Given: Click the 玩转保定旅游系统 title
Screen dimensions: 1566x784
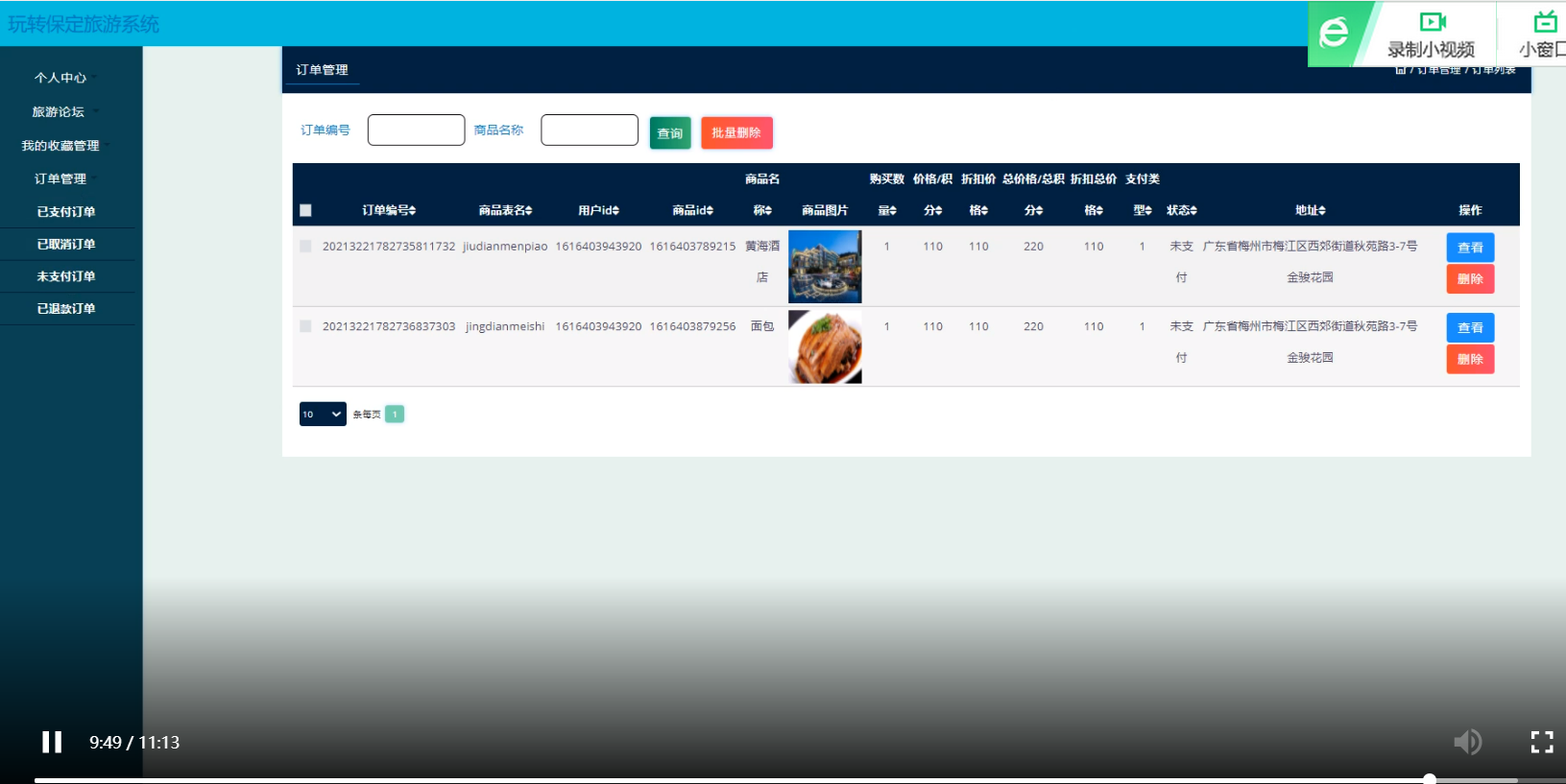Looking at the screenshot, I should tap(84, 24).
